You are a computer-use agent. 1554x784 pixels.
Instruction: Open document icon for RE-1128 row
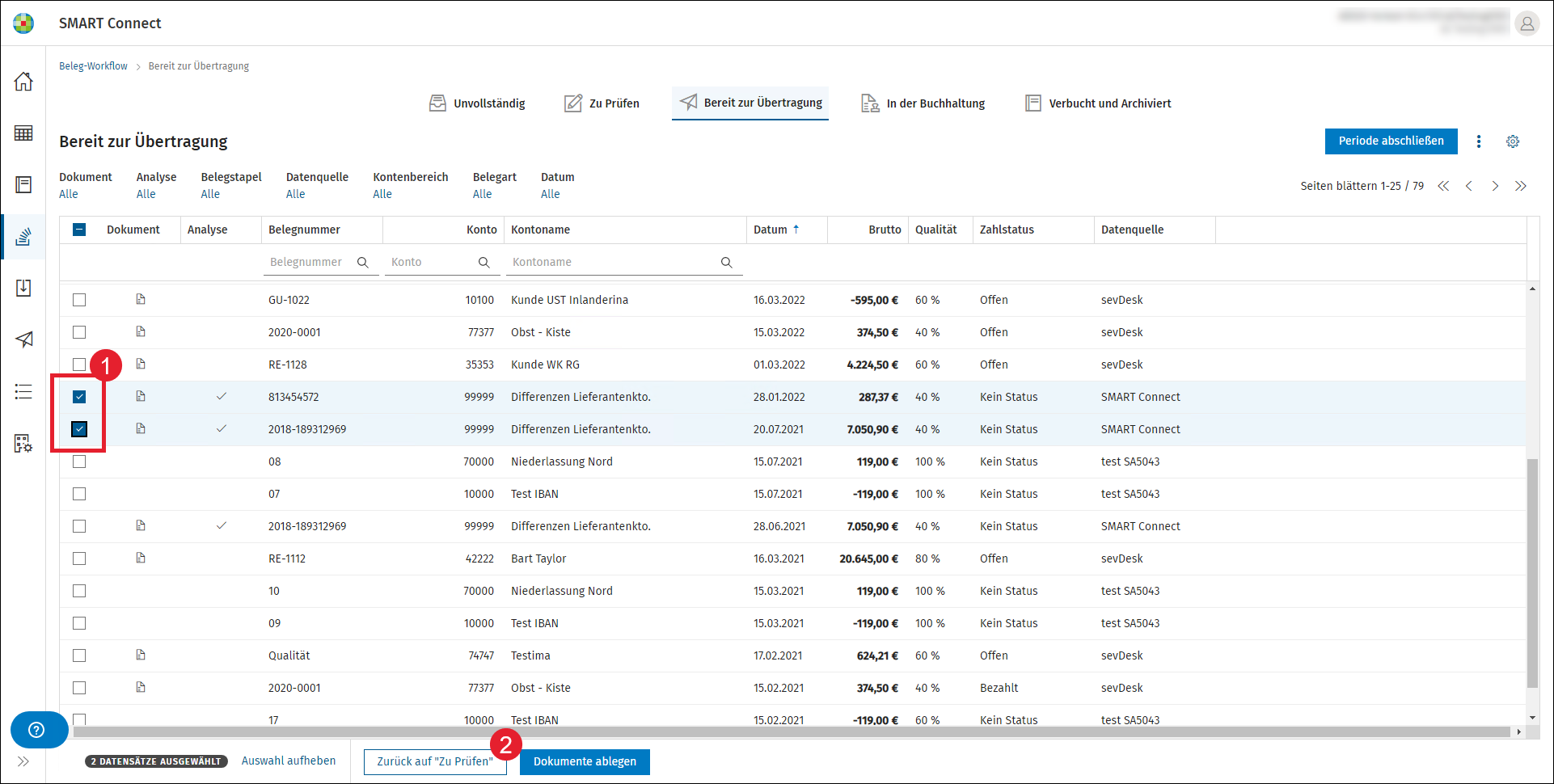(141, 364)
